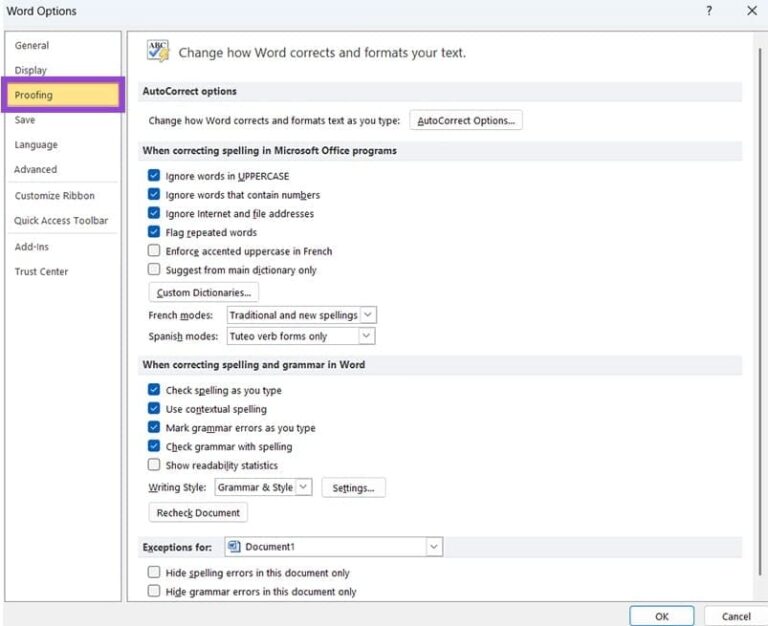768x626 pixels.
Task: Click the Custom Dictionaries button
Action: [204, 293]
